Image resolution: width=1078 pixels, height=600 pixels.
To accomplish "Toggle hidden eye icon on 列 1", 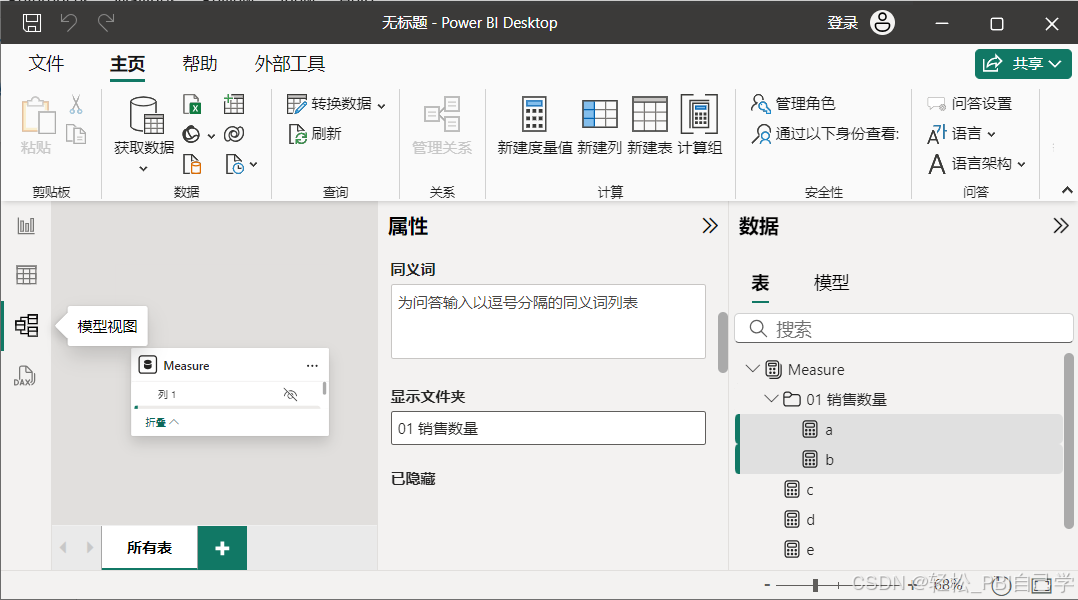I will 290,395.
